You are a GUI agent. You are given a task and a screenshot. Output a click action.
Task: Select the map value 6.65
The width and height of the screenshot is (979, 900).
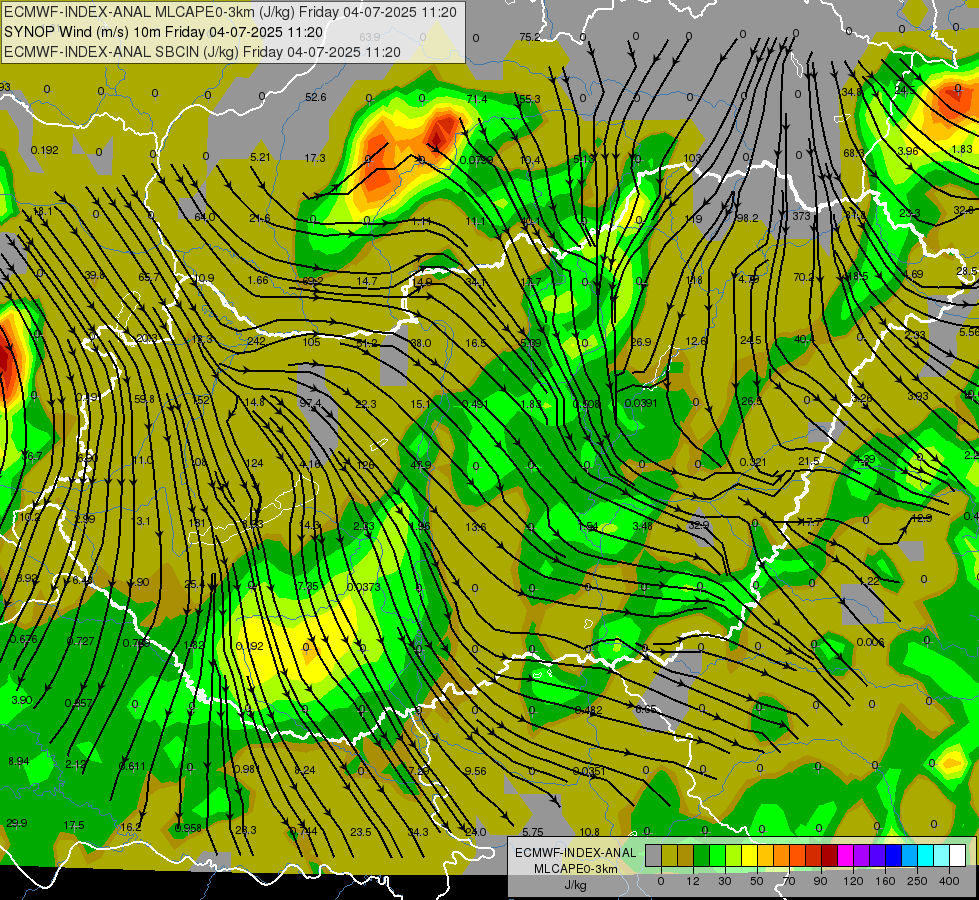tap(646, 710)
